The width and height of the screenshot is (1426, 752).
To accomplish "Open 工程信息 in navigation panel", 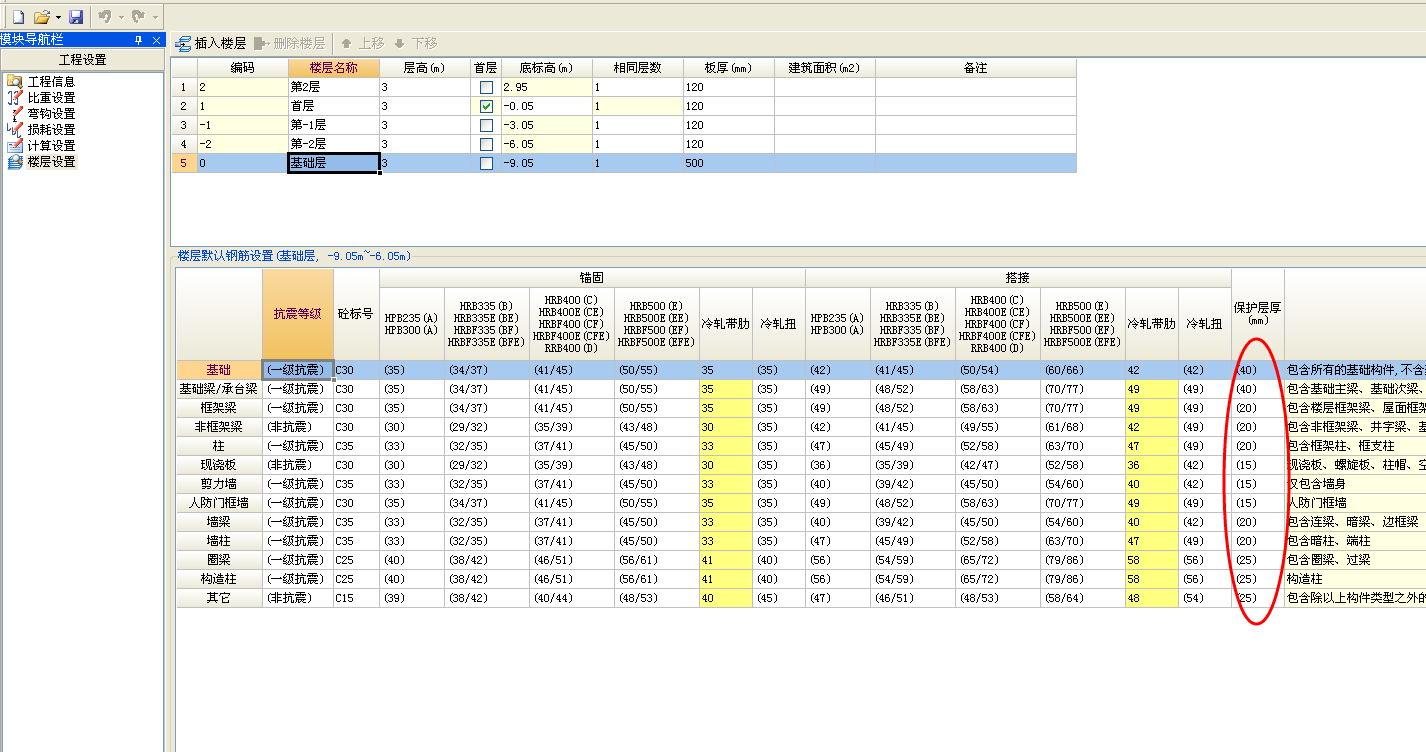I will (51, 81).
